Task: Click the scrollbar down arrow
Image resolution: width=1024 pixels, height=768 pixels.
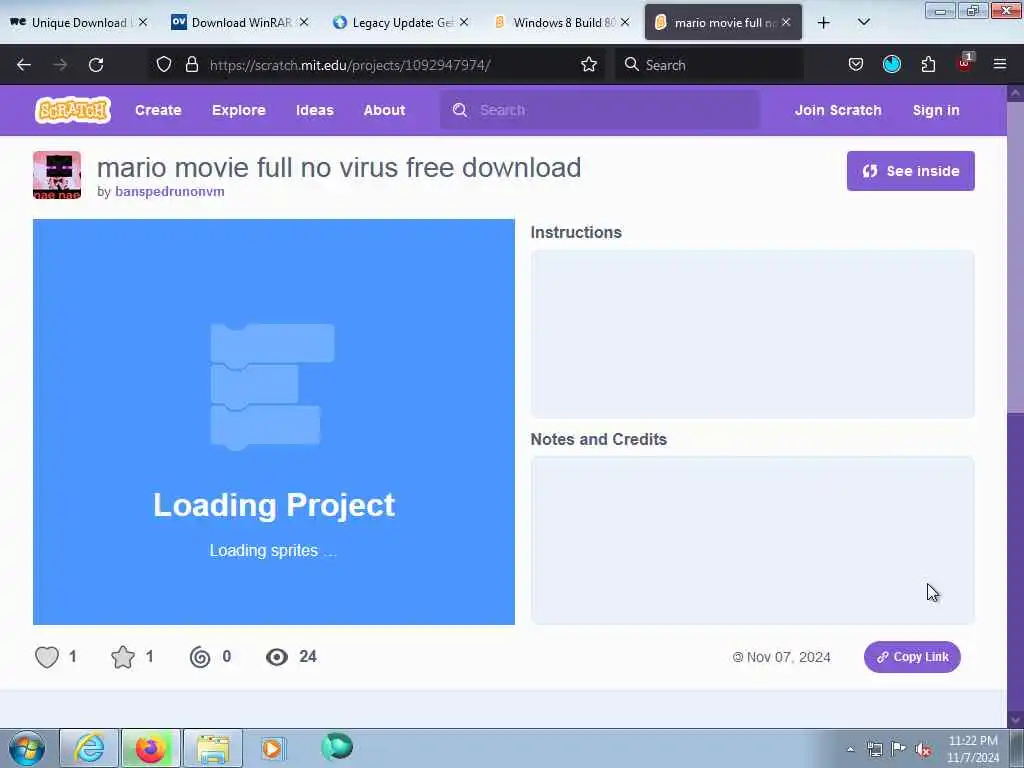Action: pos(1015,720)
